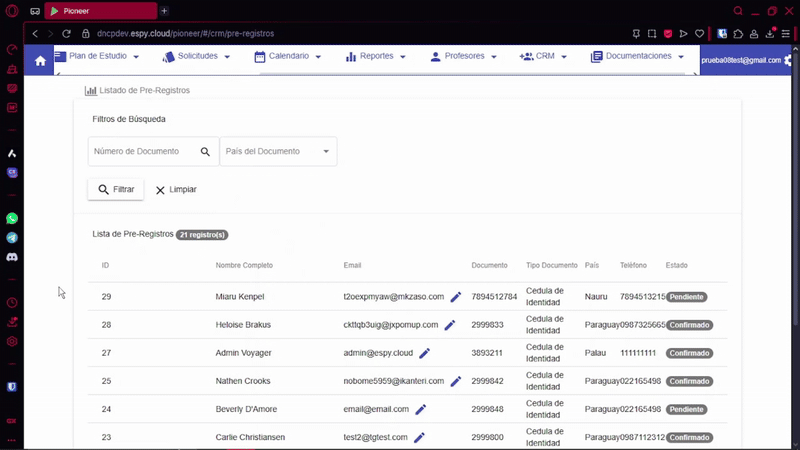800x450 pixels.
Task: Edit the email for Admin Voyager
Action: pyautogui.click(x=425, y=353)
